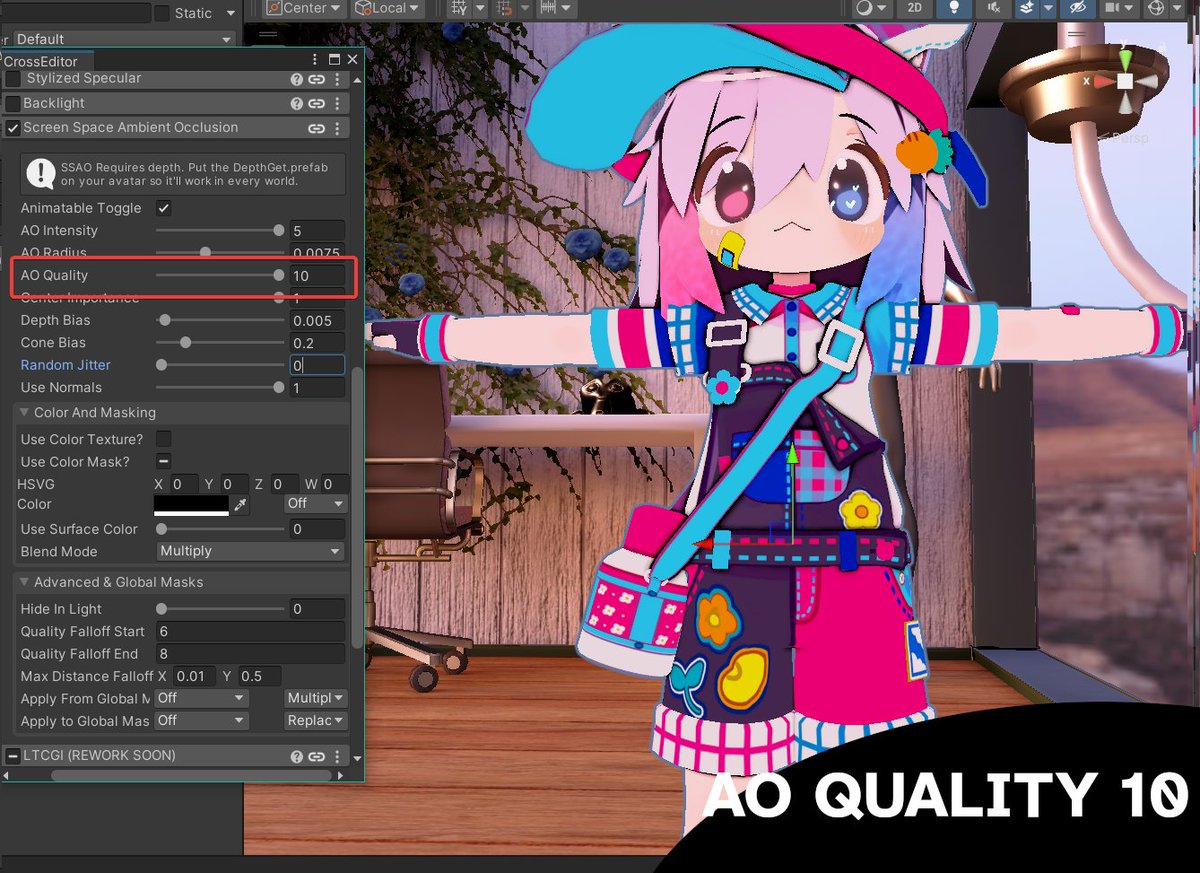Open LTCGI help question mark icon
The image size is (1200, 873).
pyautogui.click(x=297, y=757)
